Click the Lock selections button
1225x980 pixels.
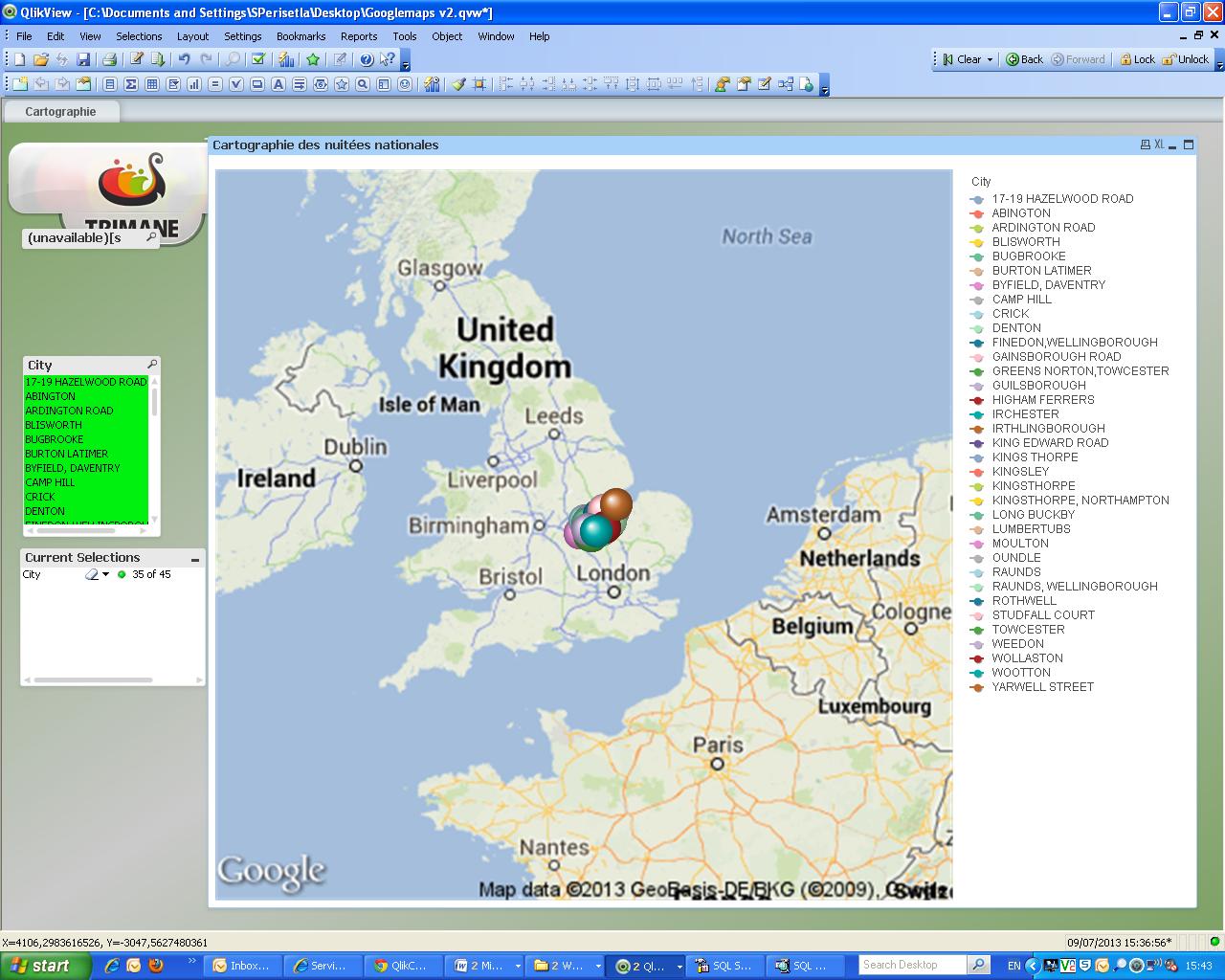[1137, 59]
